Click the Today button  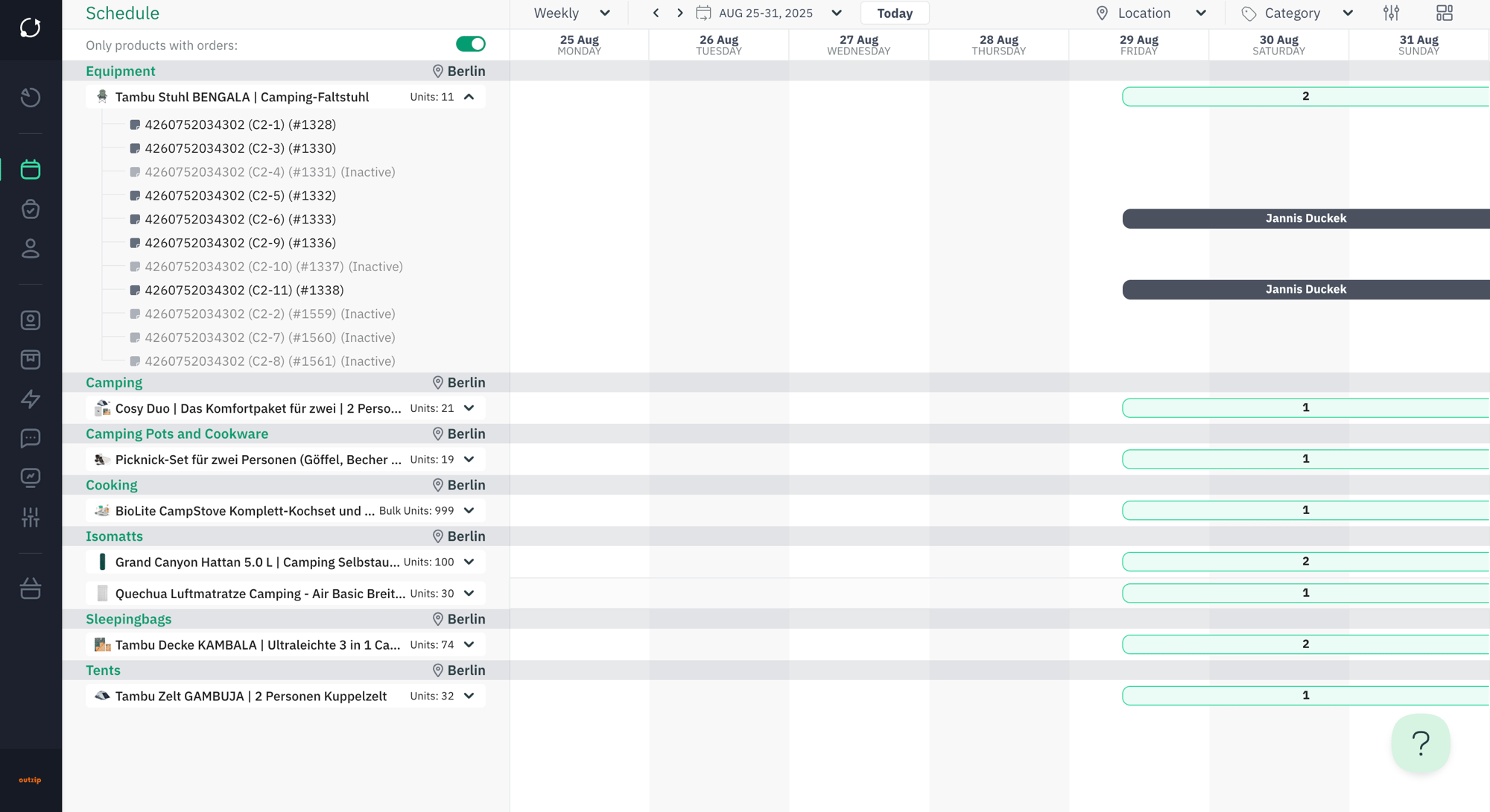[x=894, y=13]
